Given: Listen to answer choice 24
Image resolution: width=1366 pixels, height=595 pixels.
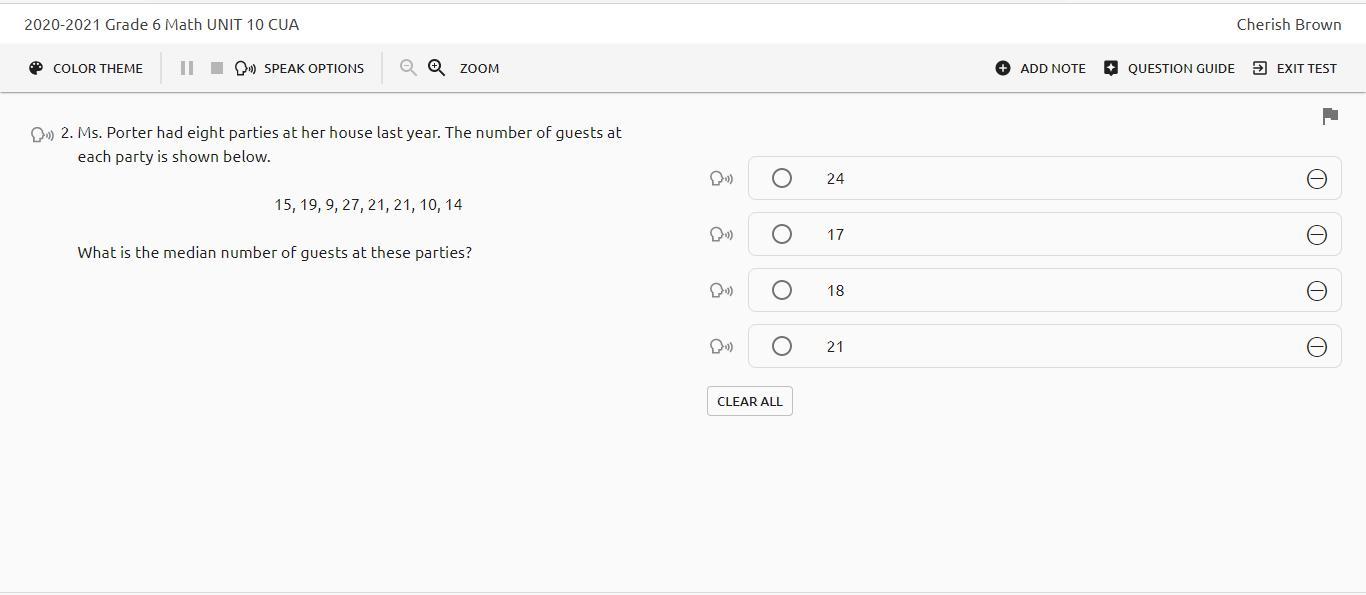Looking at the screenshot, I should 721,179.
